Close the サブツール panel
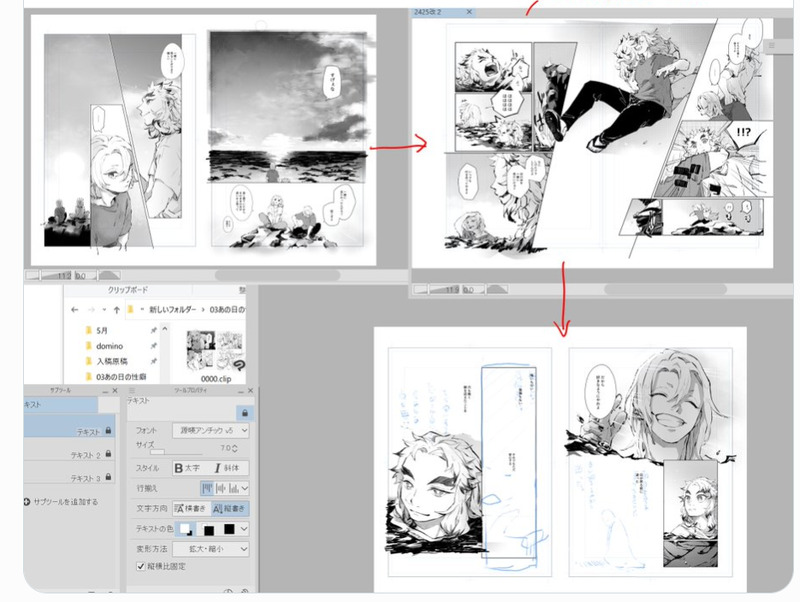Image resolution: width=800 pixels, height=602 pixels. (x=115, y=391)
